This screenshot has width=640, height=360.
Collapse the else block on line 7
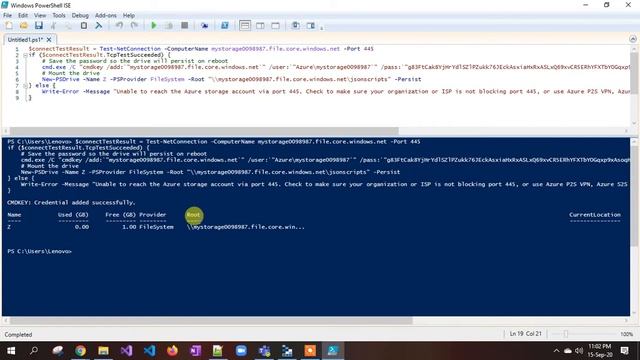(x=25, y=85)
